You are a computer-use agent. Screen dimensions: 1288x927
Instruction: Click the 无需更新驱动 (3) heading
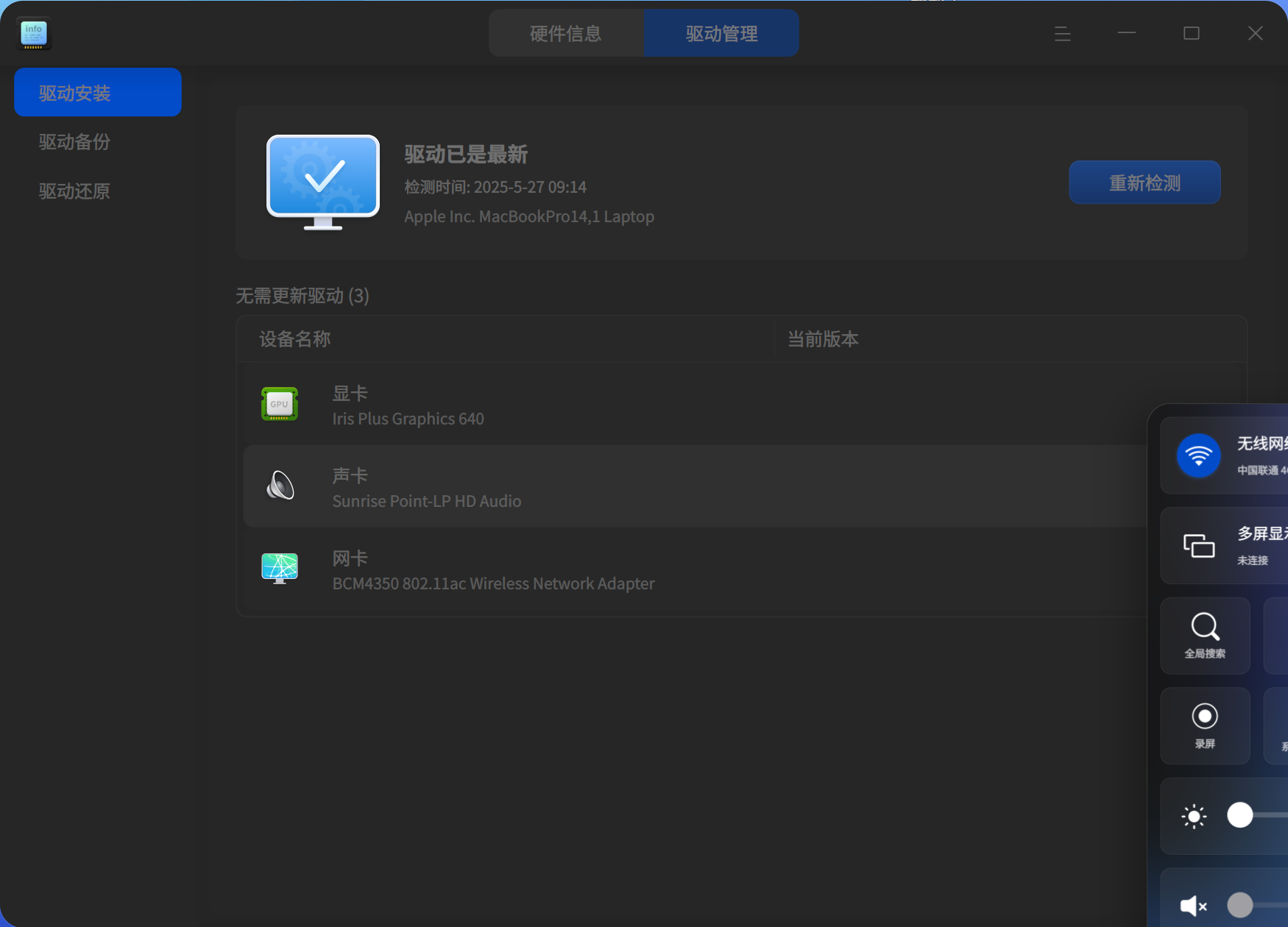pyautogui.click(x=302, y=296)
